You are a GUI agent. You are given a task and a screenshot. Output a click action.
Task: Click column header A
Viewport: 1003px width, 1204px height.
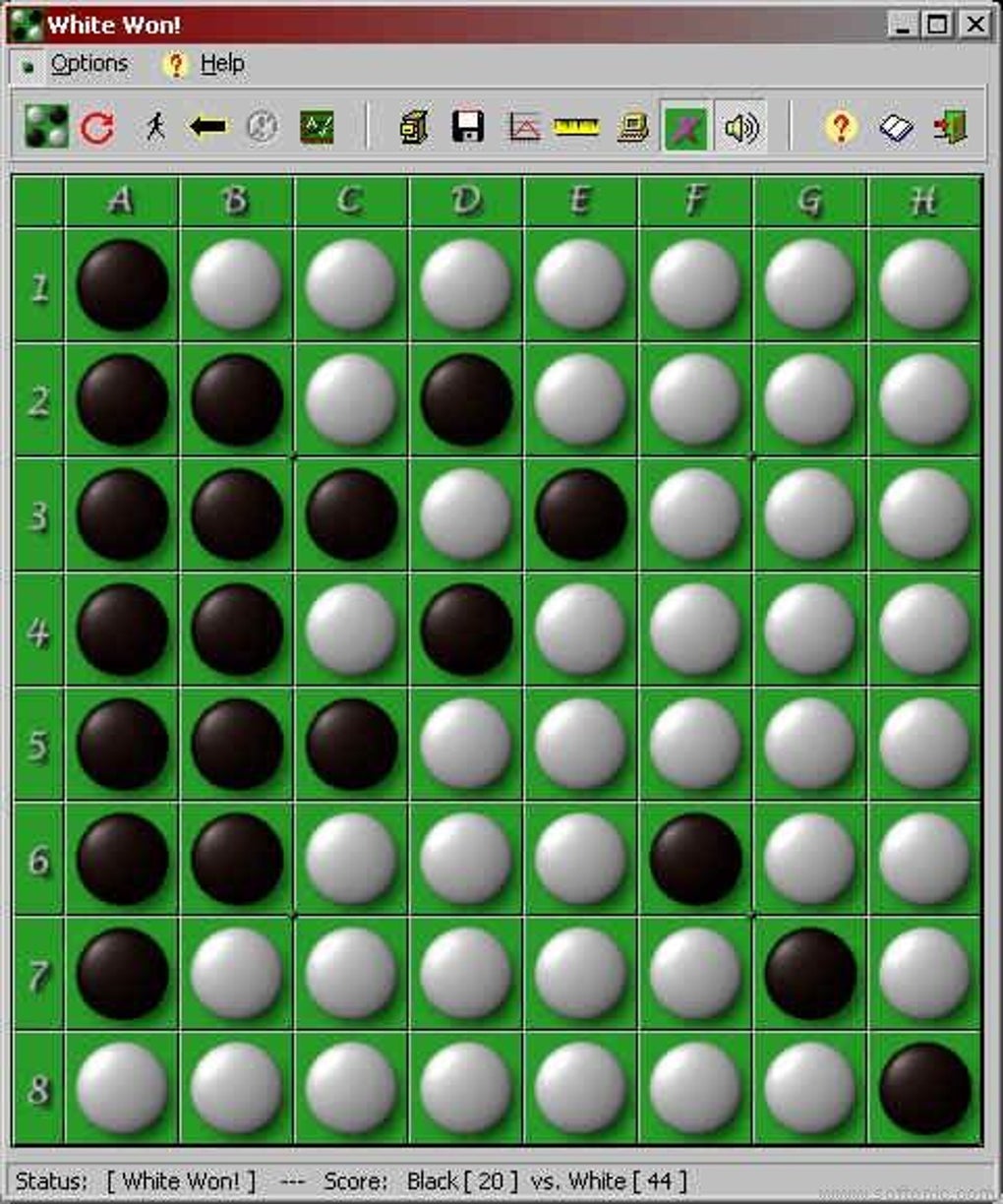(x=122, y=202)
